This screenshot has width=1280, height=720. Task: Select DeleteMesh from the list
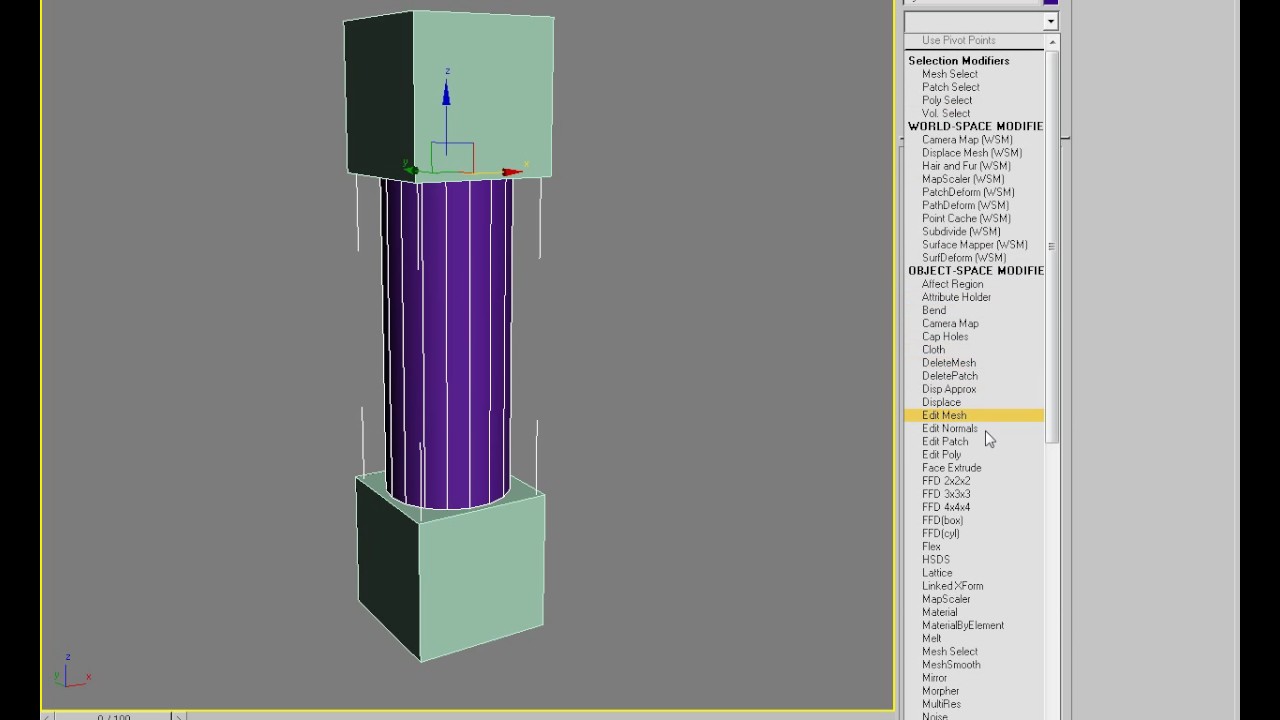[x=948, y=363]
